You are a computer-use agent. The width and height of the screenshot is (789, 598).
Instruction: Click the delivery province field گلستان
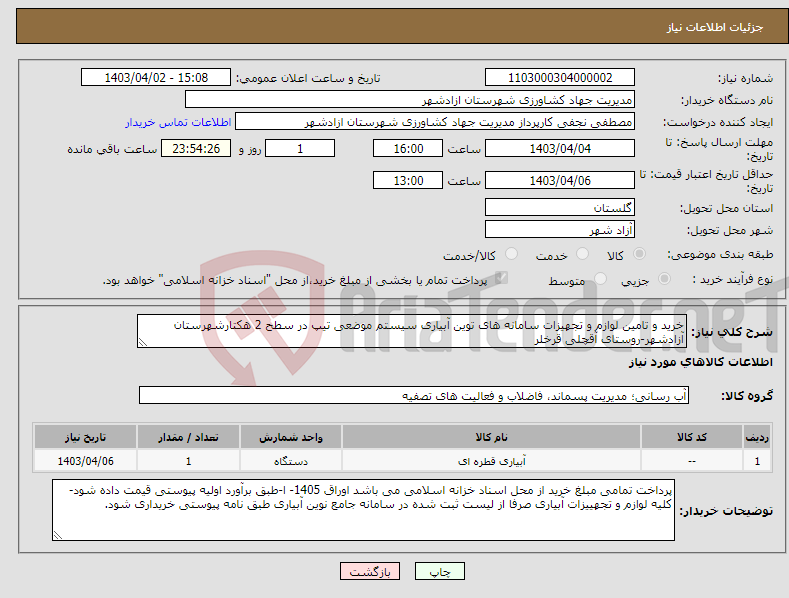pyautogui.click(x=560, y=207)
